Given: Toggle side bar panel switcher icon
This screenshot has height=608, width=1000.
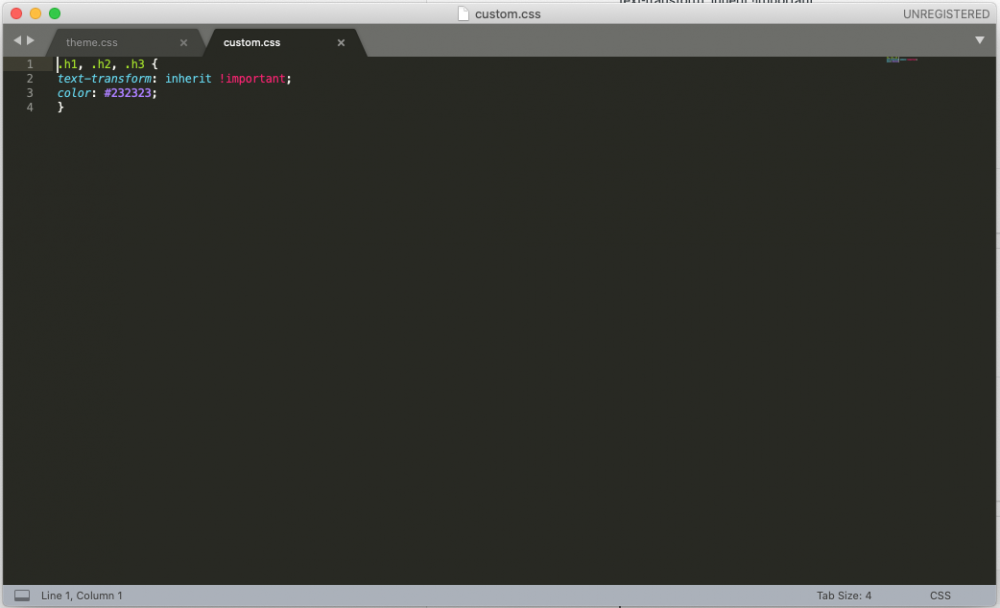Looking at the screenshot, I should (x=22, y=595).
